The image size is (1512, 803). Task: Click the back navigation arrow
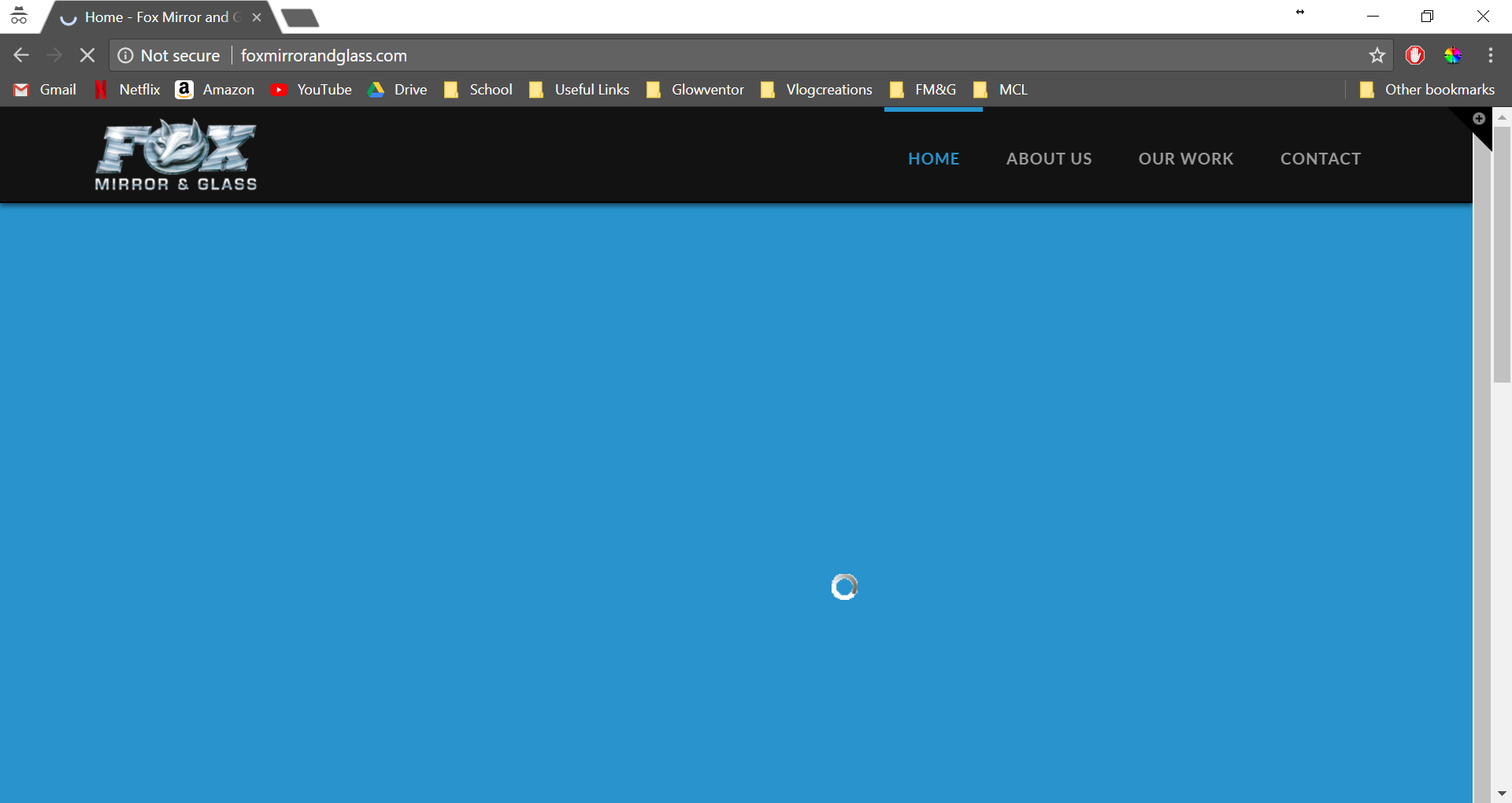21,55
